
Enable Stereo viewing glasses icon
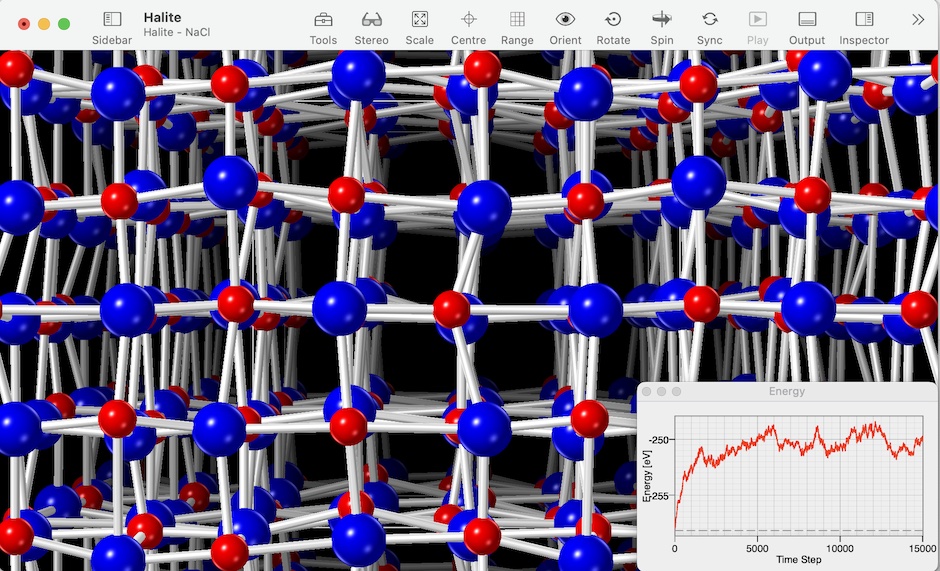(371, 20)
